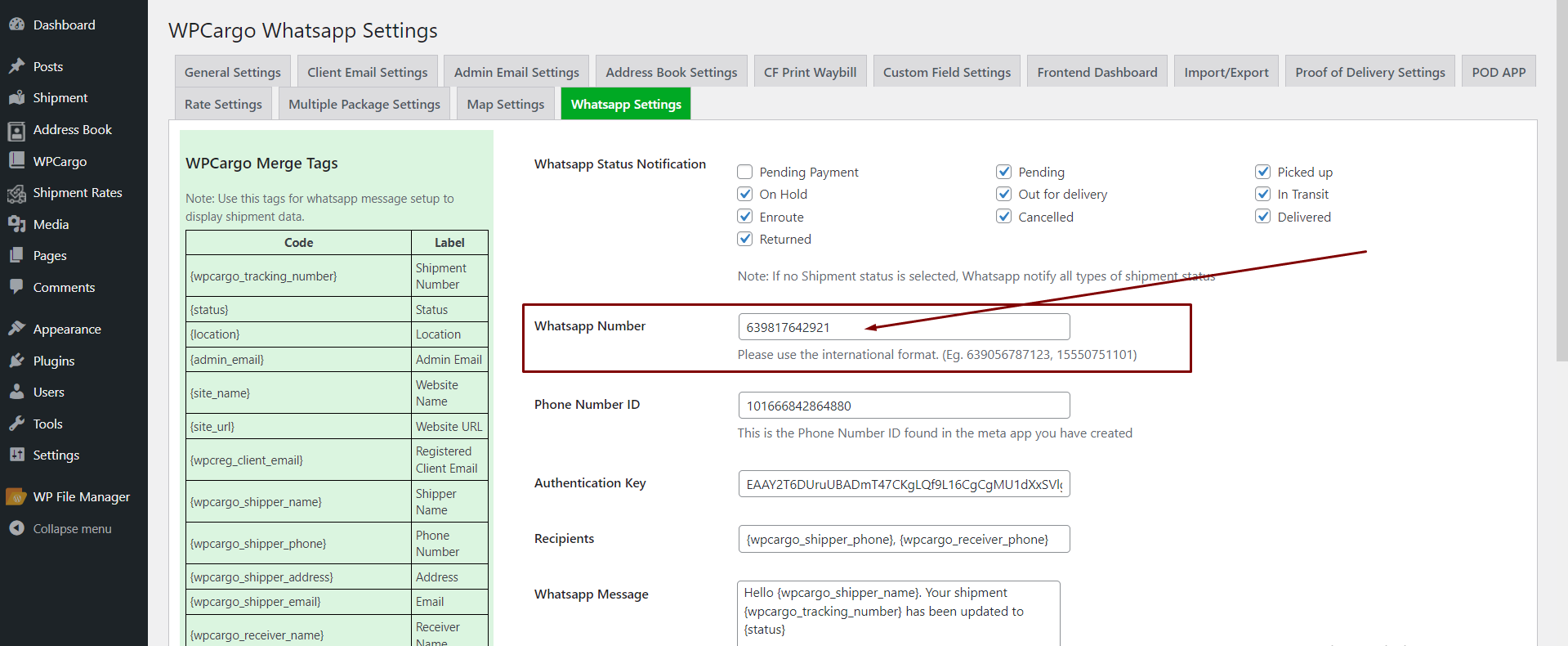Viewport: 1568px width, 646px height.
Task: Focus the Authentication Key field
Action: (903, 484)
